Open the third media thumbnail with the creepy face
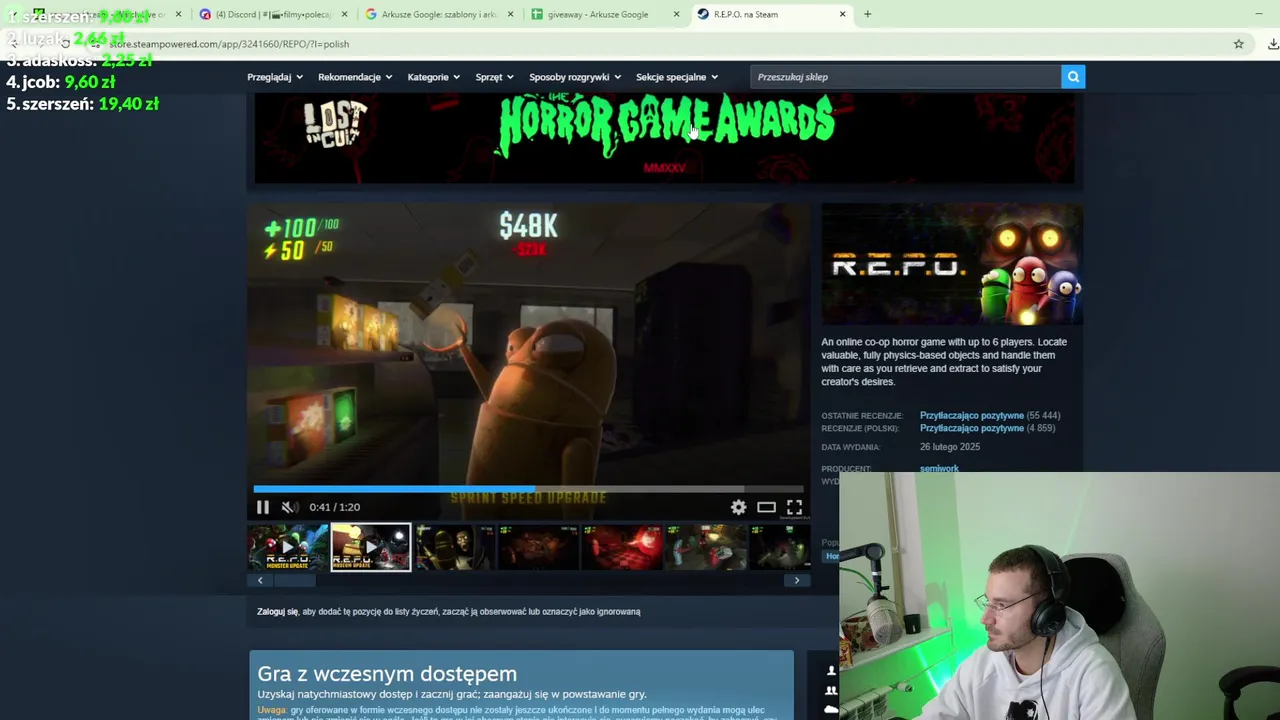Viewport: 1280px width, 720px height. point(455,548)
